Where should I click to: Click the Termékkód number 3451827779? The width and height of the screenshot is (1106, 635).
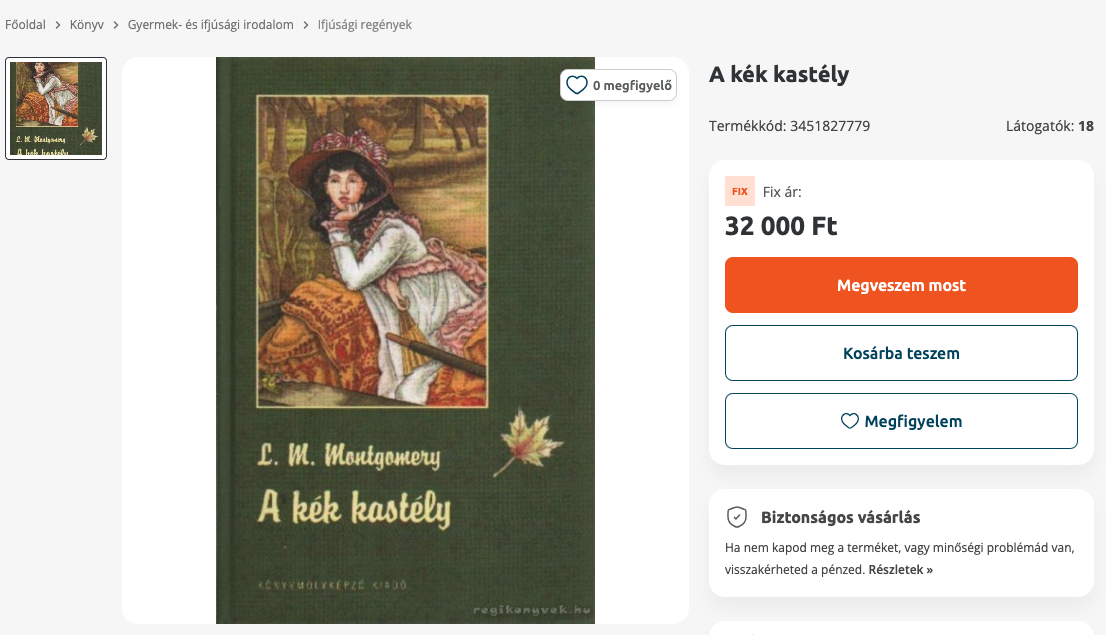pos(830,126)
